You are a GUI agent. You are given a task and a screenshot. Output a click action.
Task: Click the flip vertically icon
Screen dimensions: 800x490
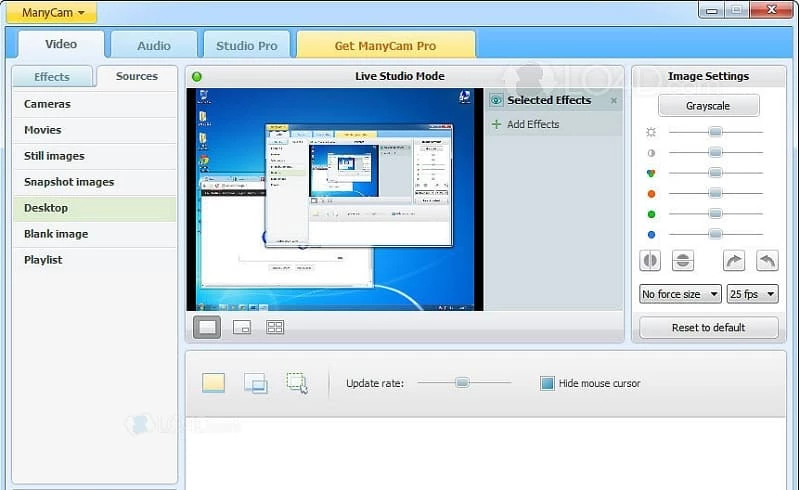pyautogui.click(x=683, y=261)
